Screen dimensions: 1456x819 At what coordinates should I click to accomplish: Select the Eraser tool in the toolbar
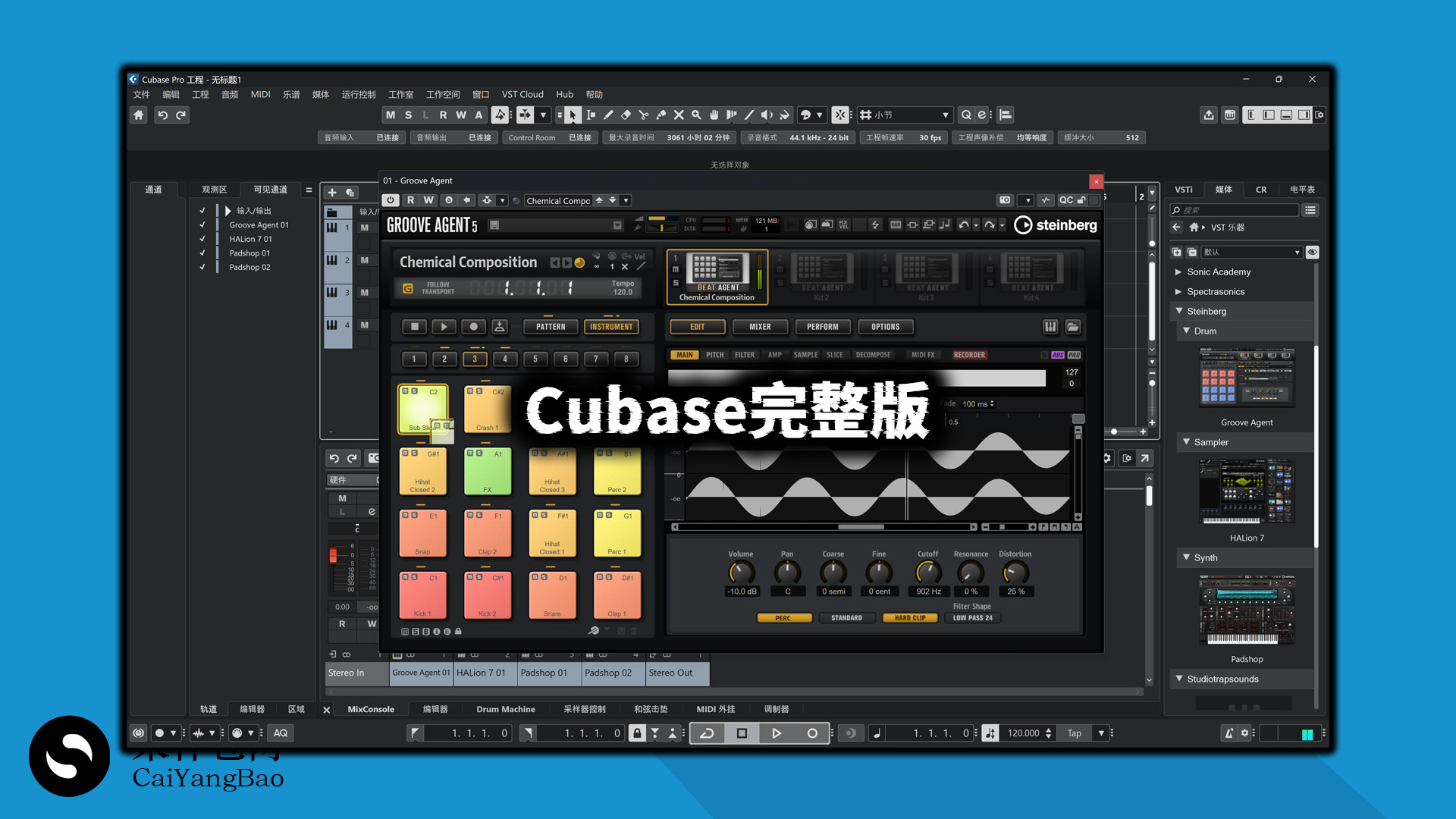(x=626, y=115)
